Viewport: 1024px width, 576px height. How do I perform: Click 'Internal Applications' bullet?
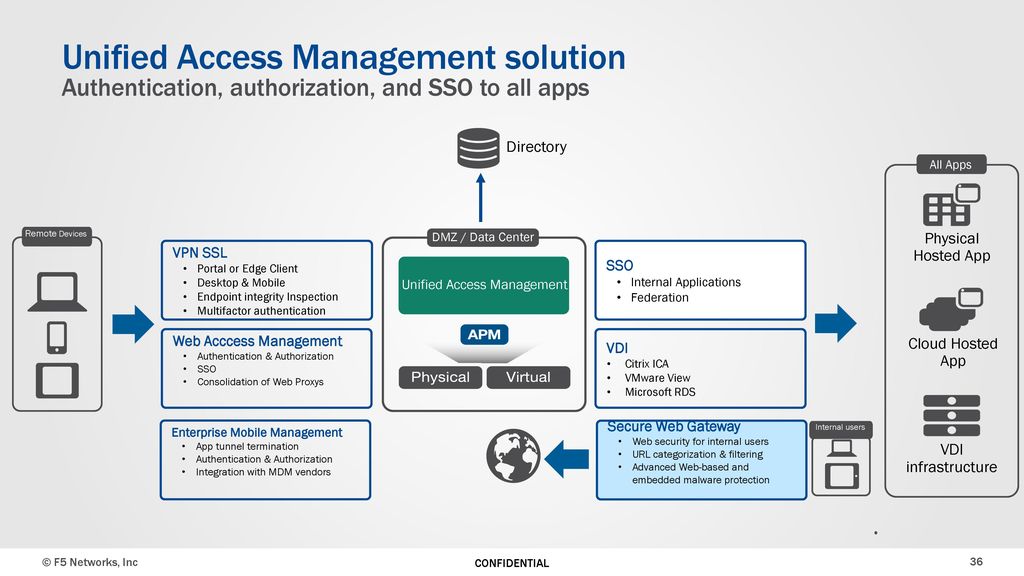pyautogui.click(x=686, y=282)
